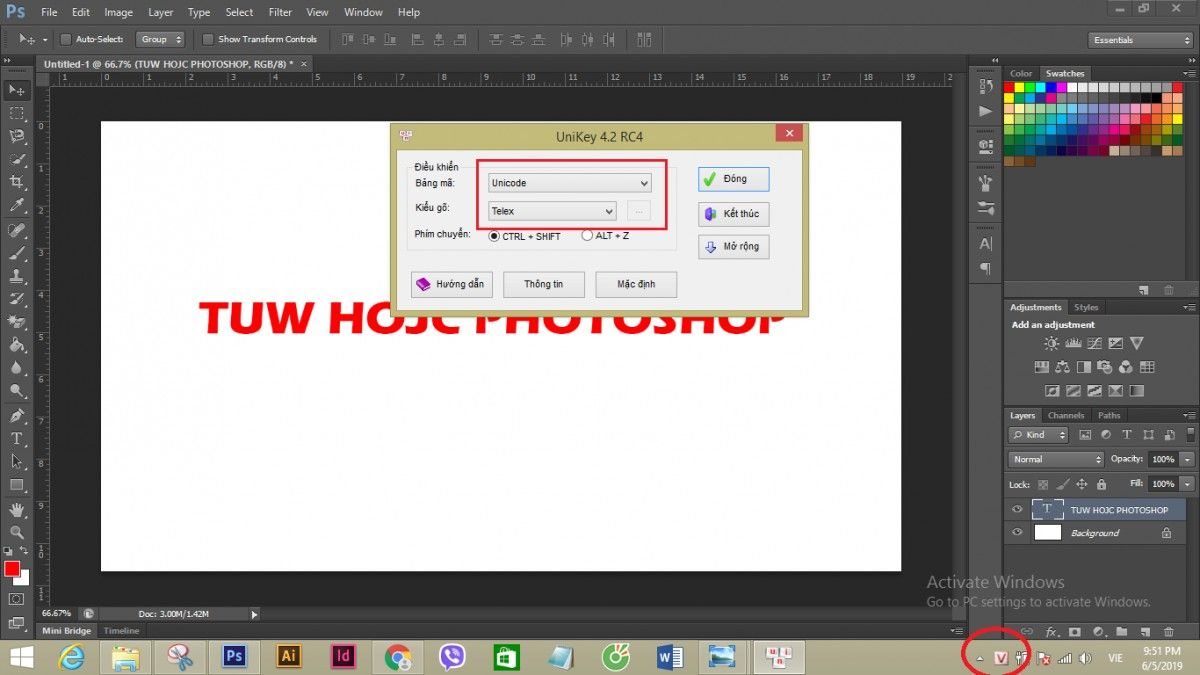Viewport: 1200px width, 675px height.
Task: Add a Levels adjustment
Action: pyautogui.click(x=1073, y=342)
